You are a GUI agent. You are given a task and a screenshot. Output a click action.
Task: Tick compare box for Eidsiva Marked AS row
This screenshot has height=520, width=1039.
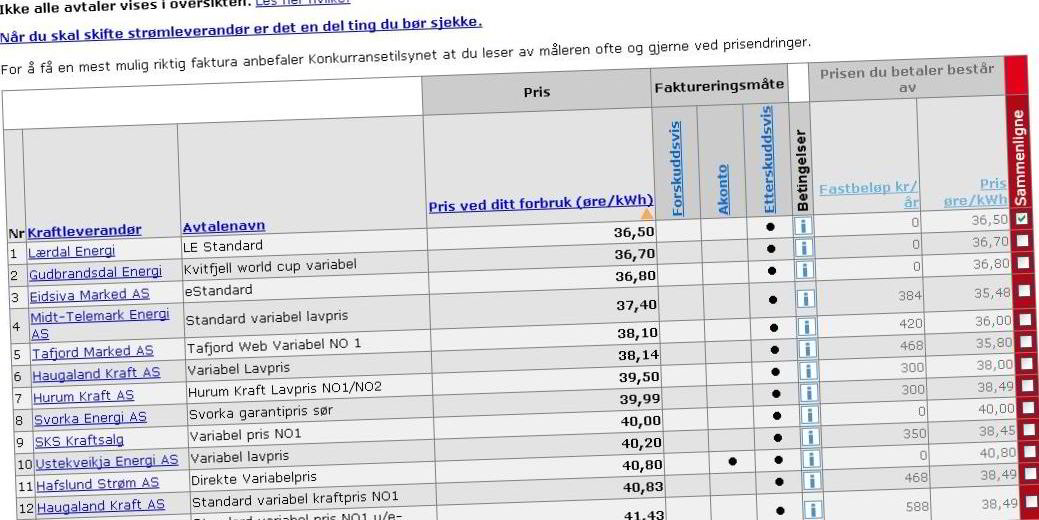(1023, 262)
